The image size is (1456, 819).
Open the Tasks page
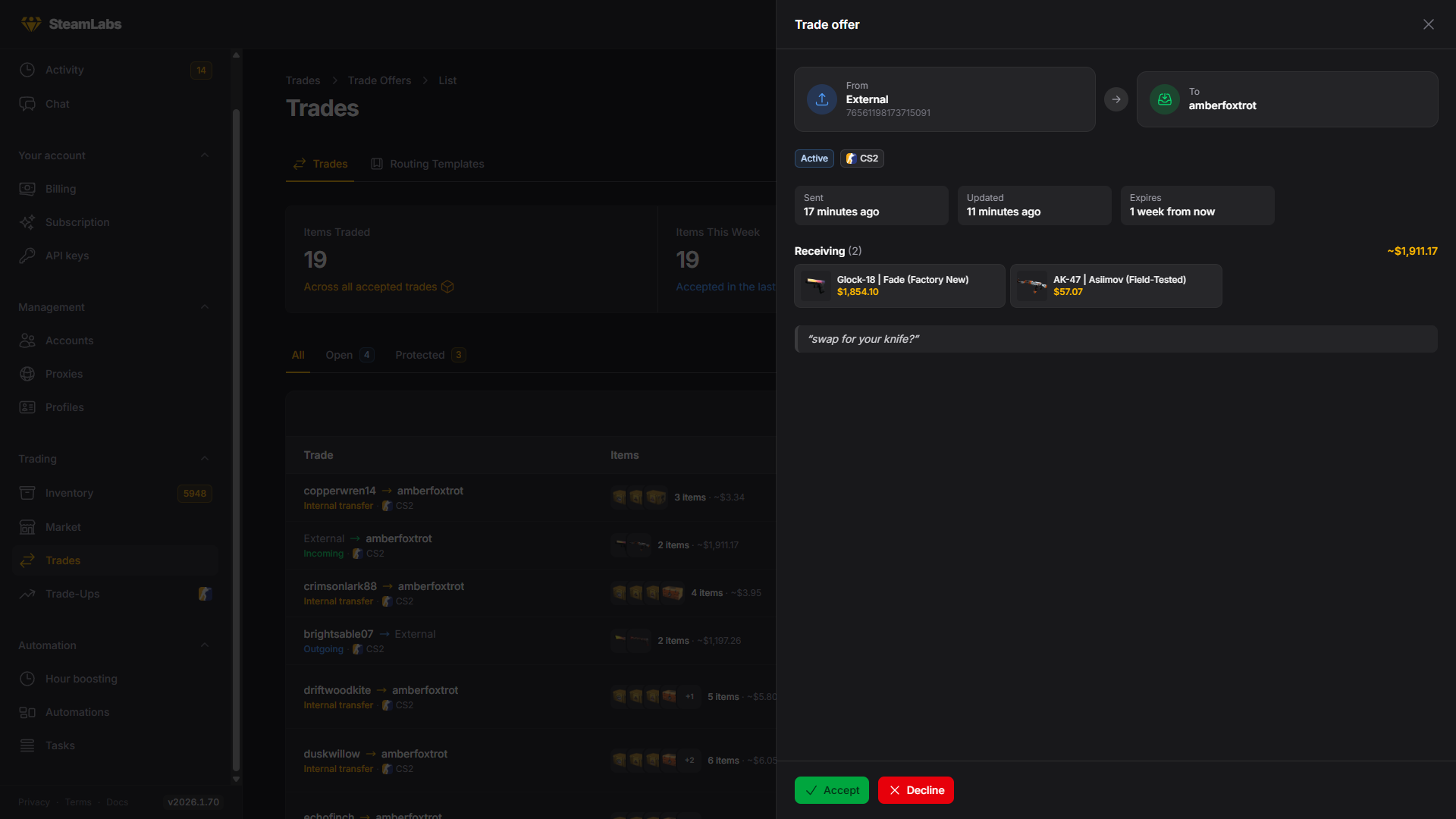tap(115, 745)
